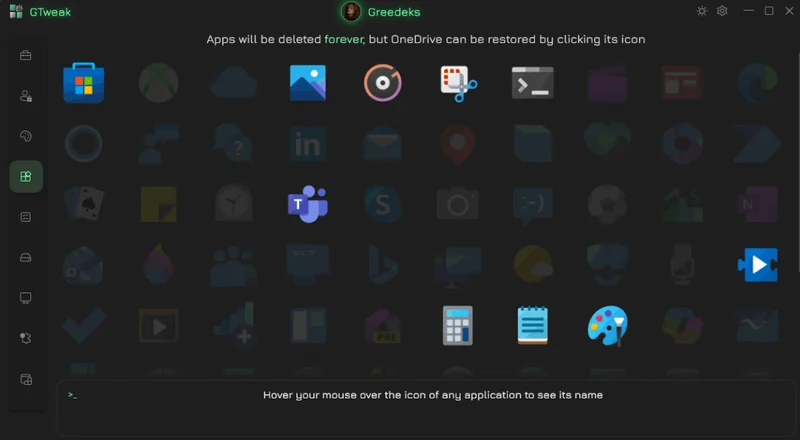Viewport: 800px width, 440px height.
Task: Click the Notepad app icon
Action: (533, 325)
